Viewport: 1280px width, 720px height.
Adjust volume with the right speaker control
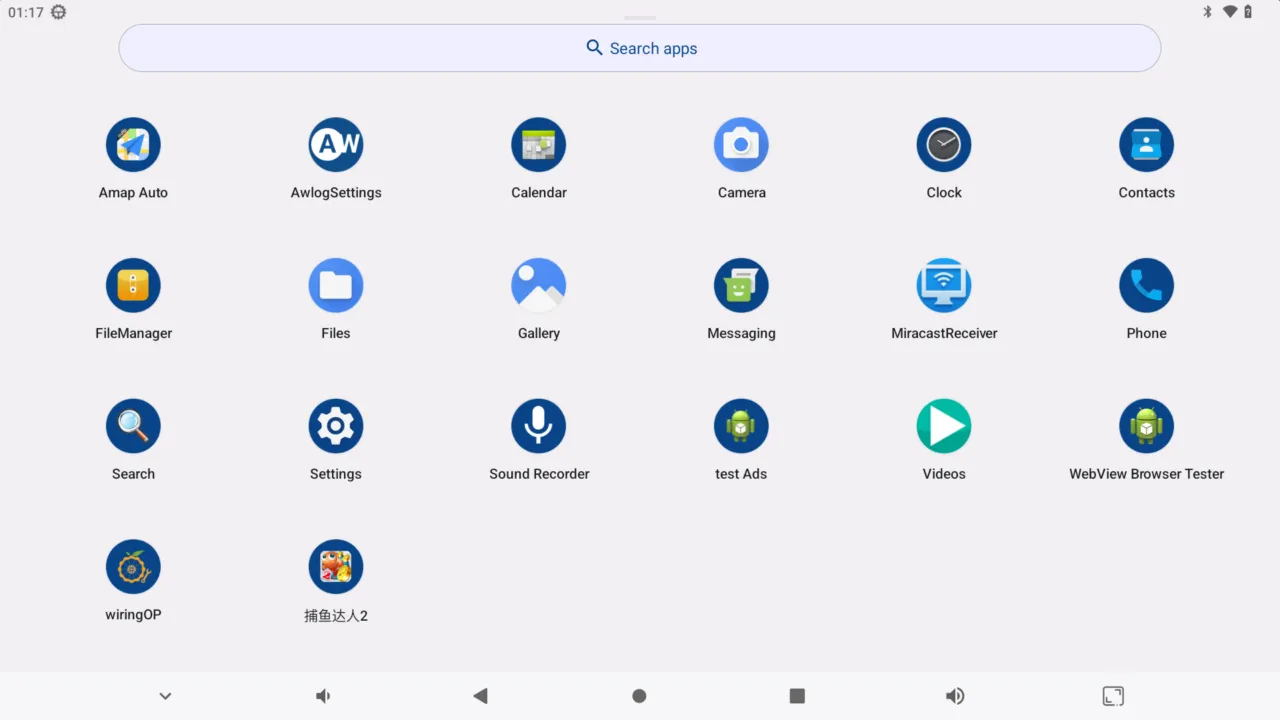click(x=954, y=695)
